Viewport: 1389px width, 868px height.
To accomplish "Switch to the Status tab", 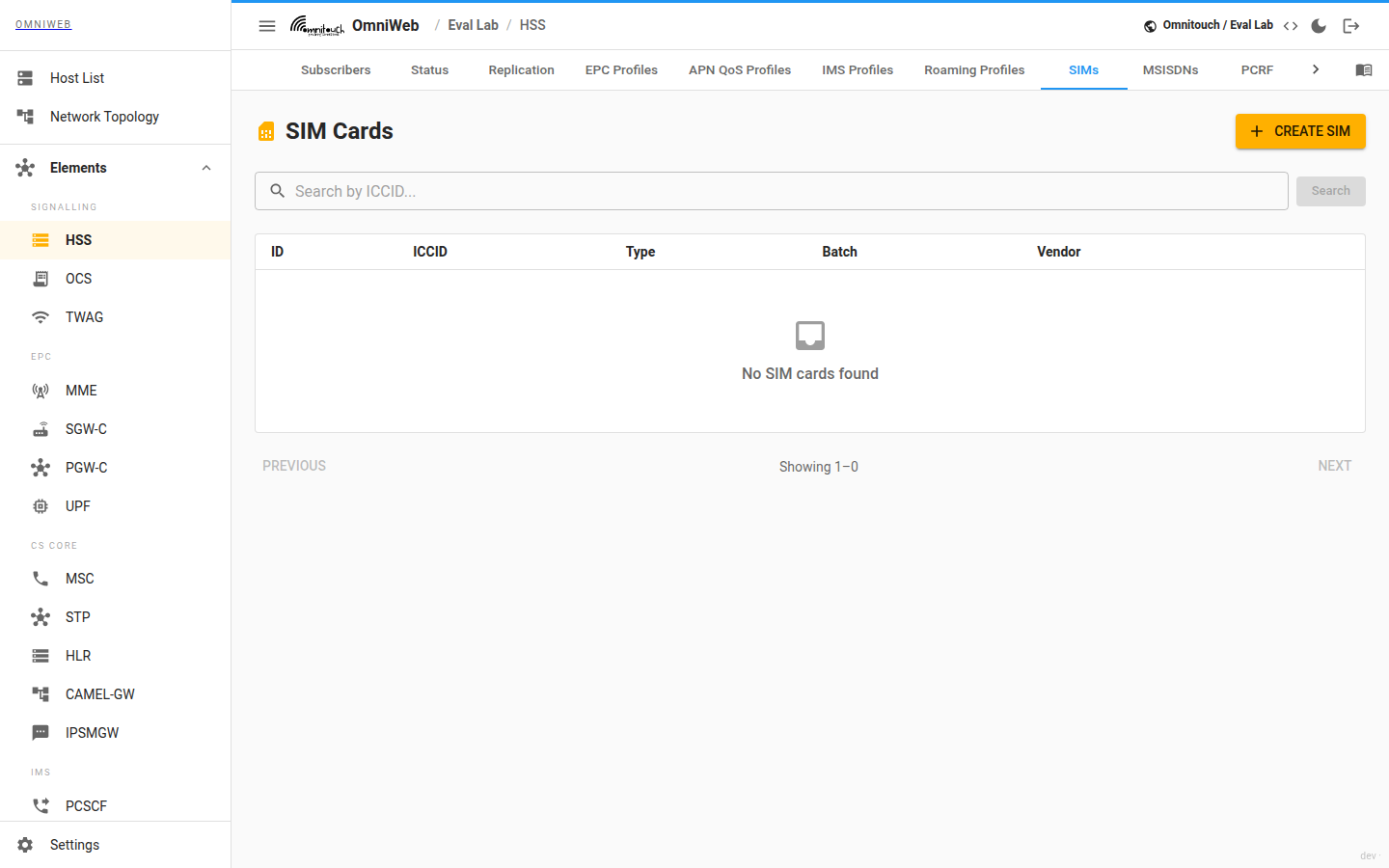I will (430, 70).
